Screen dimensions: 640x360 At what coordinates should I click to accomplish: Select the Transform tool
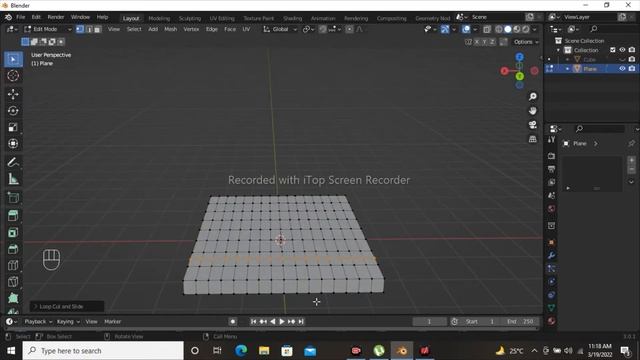pyautogui.click(x=13, y=144)
